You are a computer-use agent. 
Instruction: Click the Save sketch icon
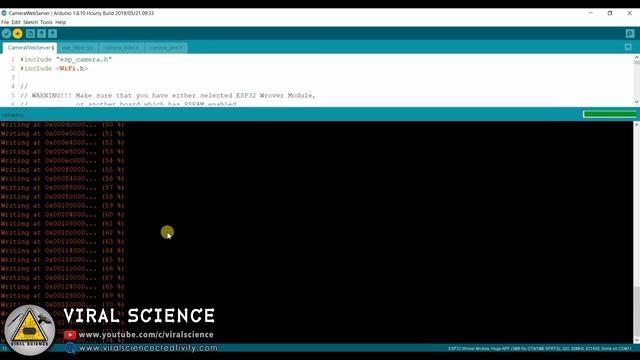tap(53, 33)
